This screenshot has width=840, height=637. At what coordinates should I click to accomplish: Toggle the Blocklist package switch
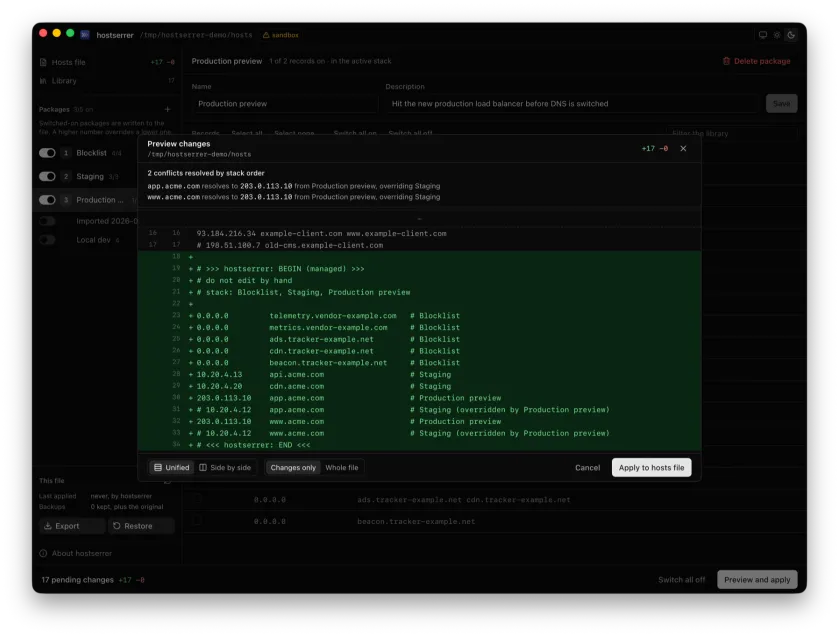[47, 153]
